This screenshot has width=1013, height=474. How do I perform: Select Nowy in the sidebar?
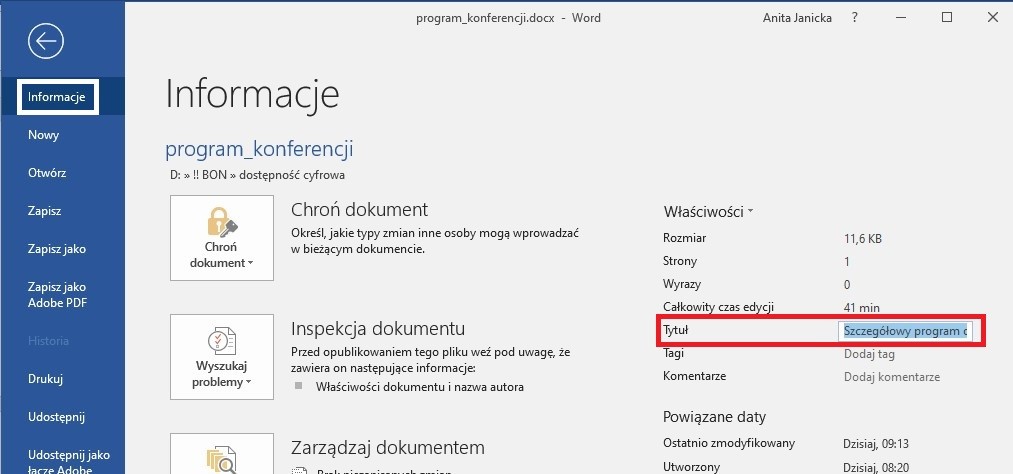pos(43,135)
